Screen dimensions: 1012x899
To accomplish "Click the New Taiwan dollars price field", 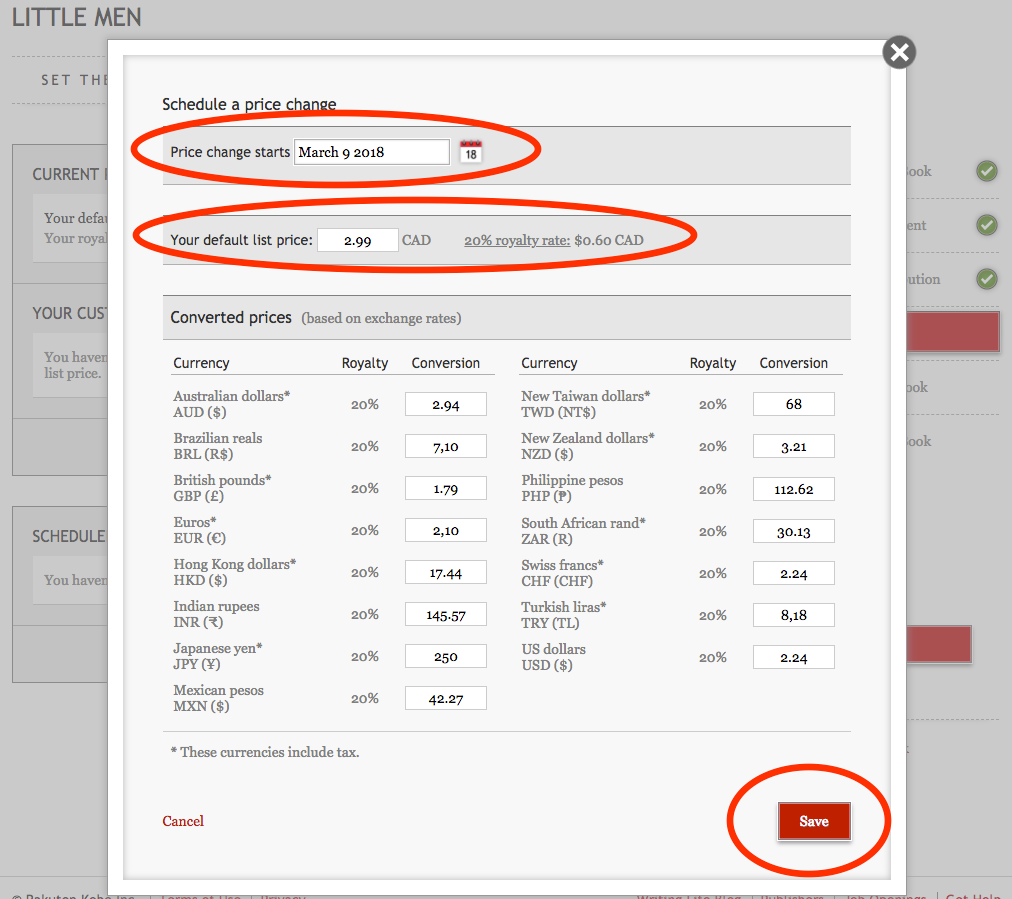I will click(793, 404).
